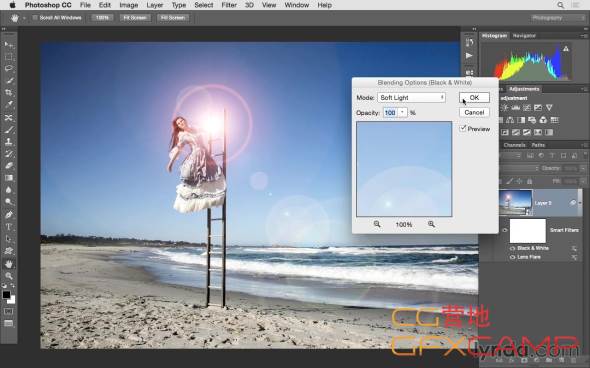Click the foreground color swatch
This screenshot has width=590, height=368.
[x=6, y=295]
